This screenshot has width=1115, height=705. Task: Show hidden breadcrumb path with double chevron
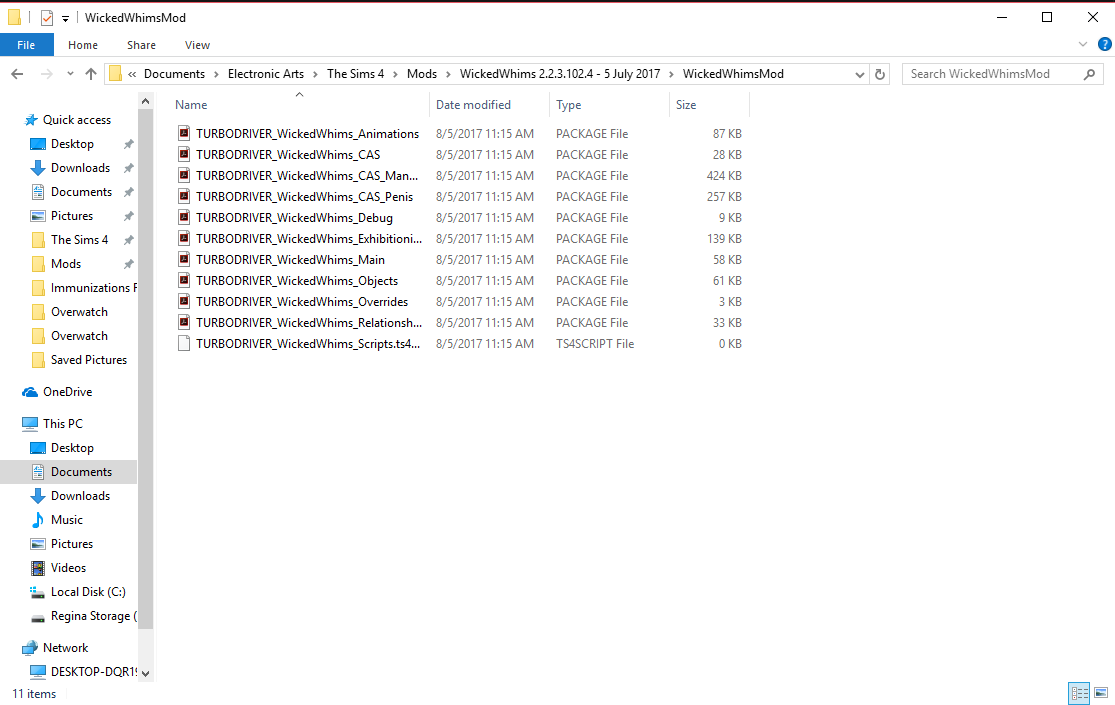click(132, 74)
